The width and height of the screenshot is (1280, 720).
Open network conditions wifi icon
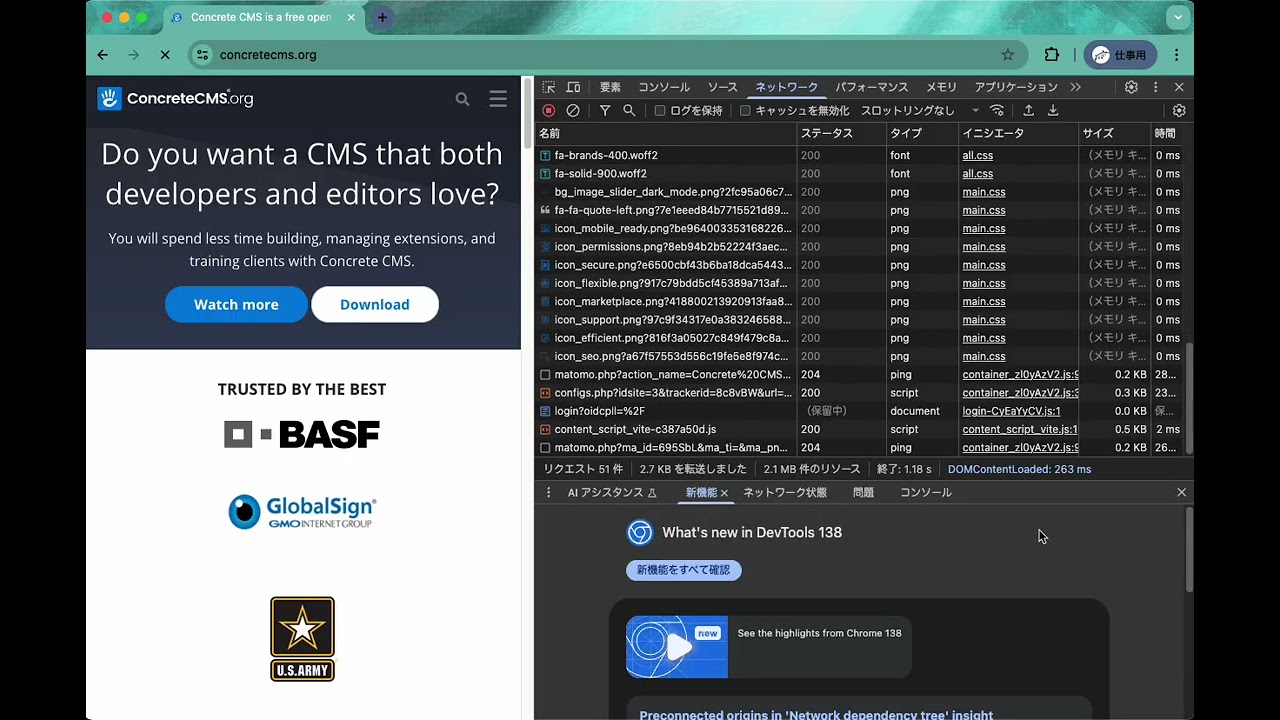pos(997,111)
